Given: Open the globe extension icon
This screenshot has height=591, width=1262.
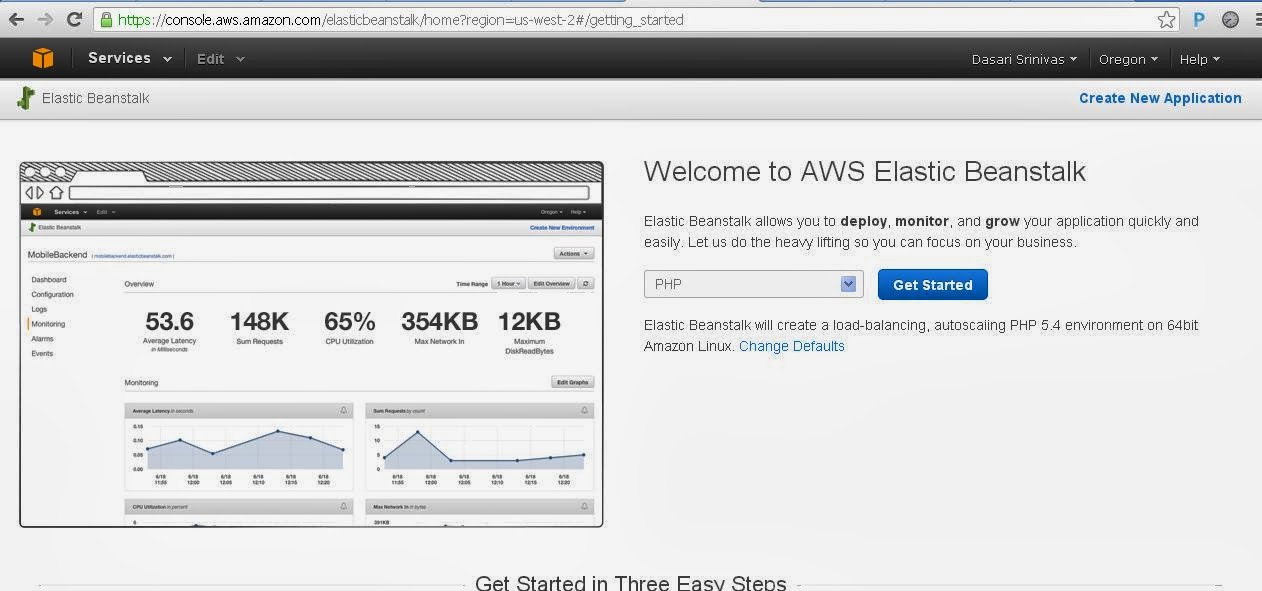Looking at the screenshot, I should (x=1229, y=19).
